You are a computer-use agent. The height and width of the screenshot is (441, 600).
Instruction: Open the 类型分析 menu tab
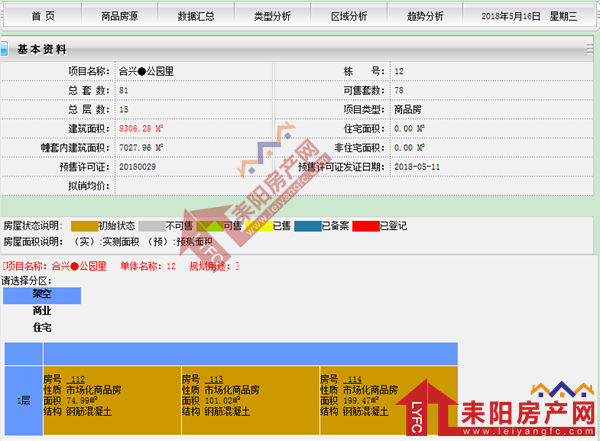(x=272, y=16)
